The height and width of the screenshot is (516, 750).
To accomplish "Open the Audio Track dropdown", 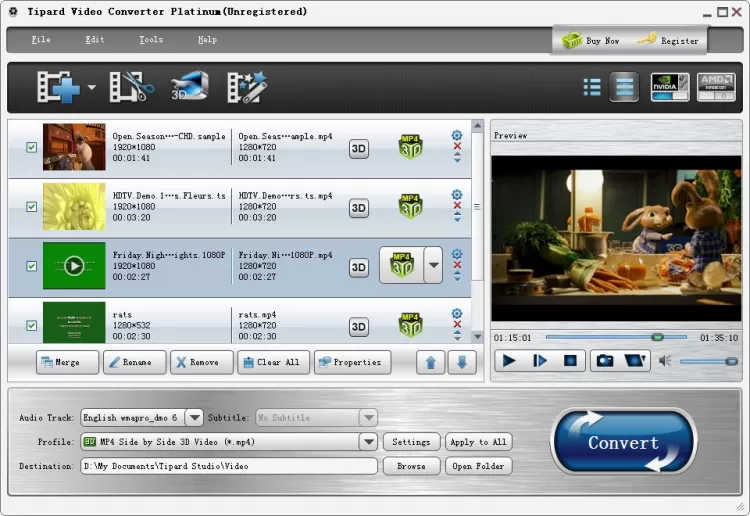I will click(194, 417).
